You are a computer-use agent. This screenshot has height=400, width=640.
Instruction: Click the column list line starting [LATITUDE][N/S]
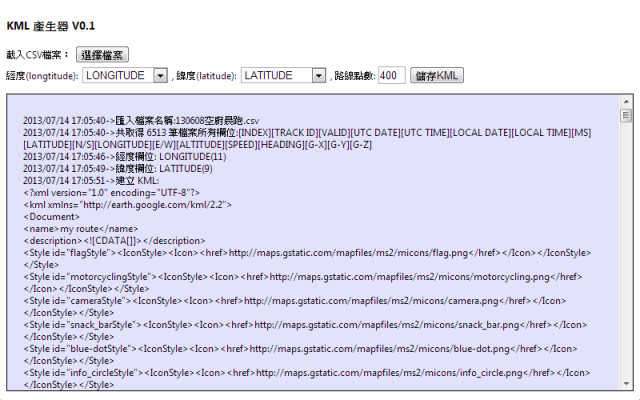tap(198, 145)
